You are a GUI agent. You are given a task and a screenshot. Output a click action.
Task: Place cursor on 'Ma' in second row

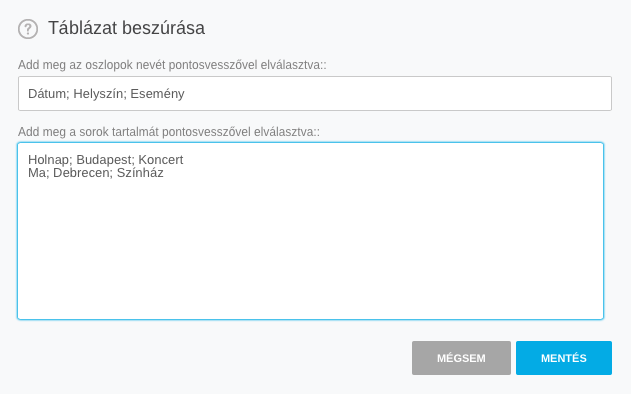click(38, 173)
